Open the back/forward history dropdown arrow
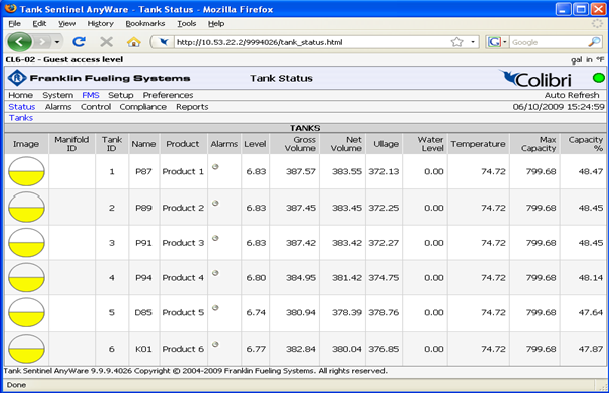Viewport: 609px width, 393px height. tap(57, 42)
